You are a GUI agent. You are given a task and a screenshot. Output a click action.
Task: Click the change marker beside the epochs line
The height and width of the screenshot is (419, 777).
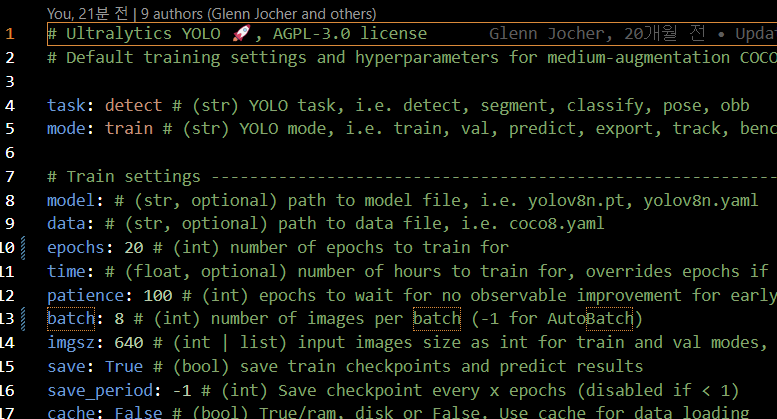click(23, 248)
